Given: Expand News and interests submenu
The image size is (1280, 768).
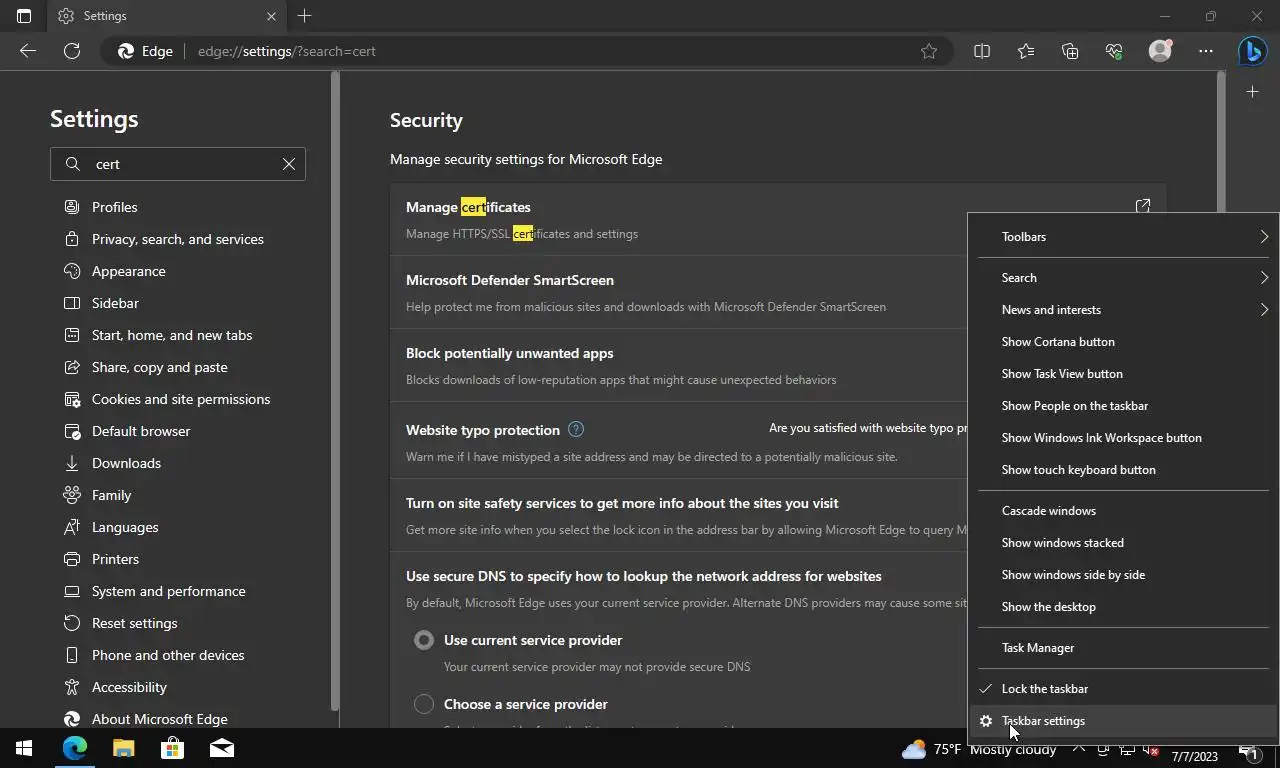Looking at the screenshot, I should coord(1123,310).
